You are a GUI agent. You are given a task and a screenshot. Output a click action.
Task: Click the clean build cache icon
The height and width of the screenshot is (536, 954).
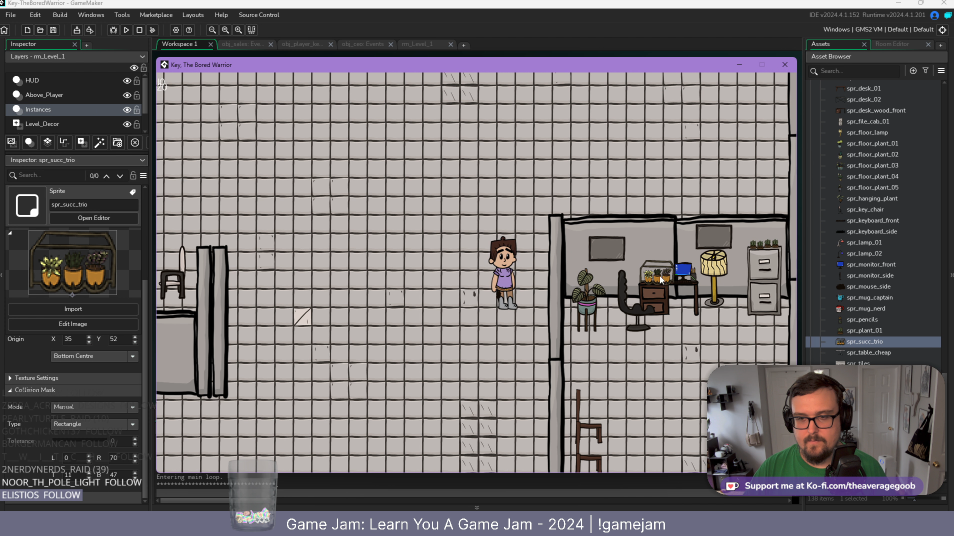(153, 30)
